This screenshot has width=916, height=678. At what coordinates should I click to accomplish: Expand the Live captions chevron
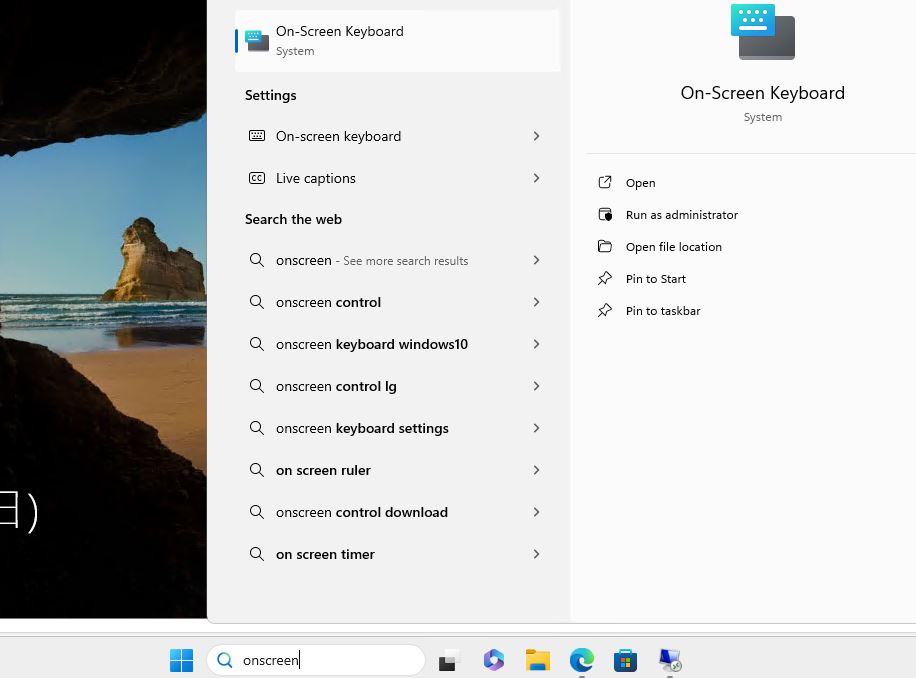536,178
